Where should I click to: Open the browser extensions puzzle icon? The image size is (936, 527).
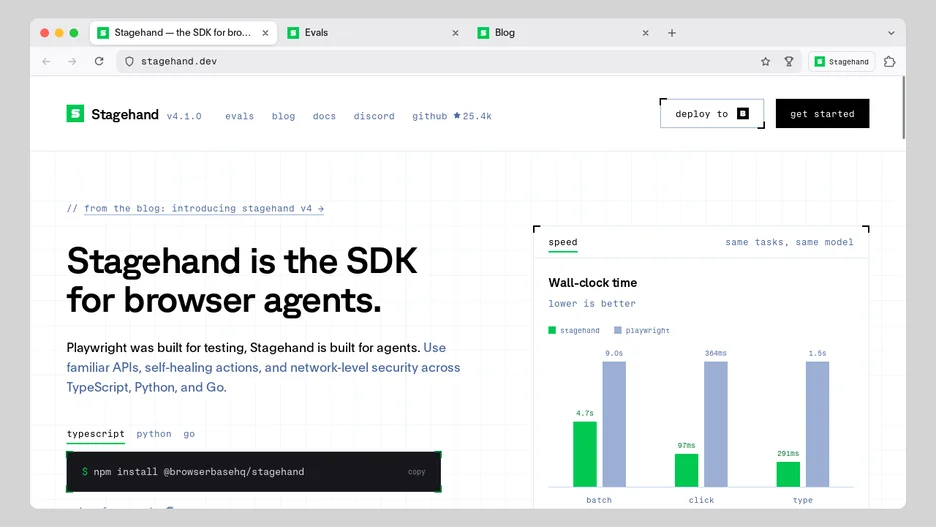coord(889,61)
